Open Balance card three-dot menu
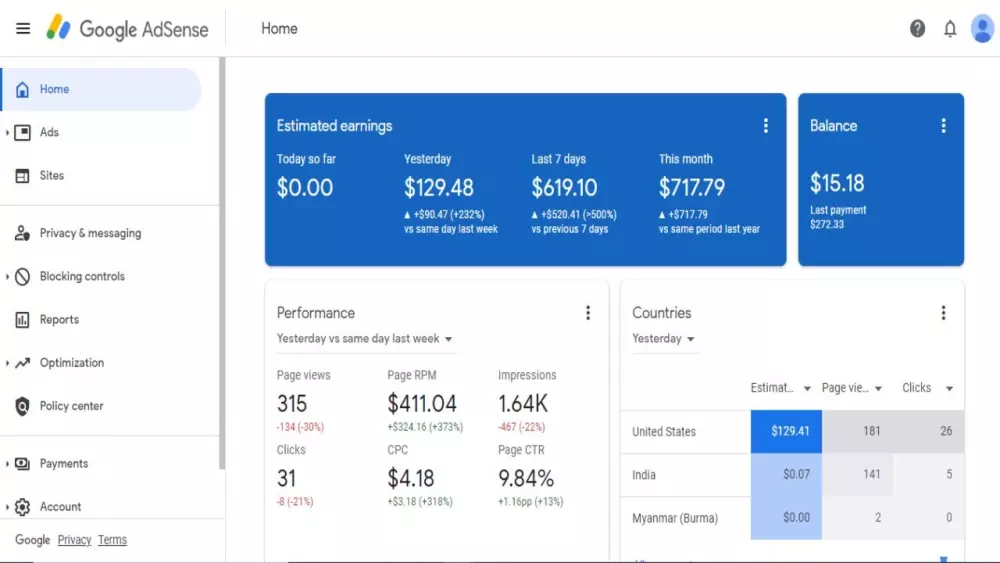Screen dimensions: 1000x563 [x=943, y=126]
